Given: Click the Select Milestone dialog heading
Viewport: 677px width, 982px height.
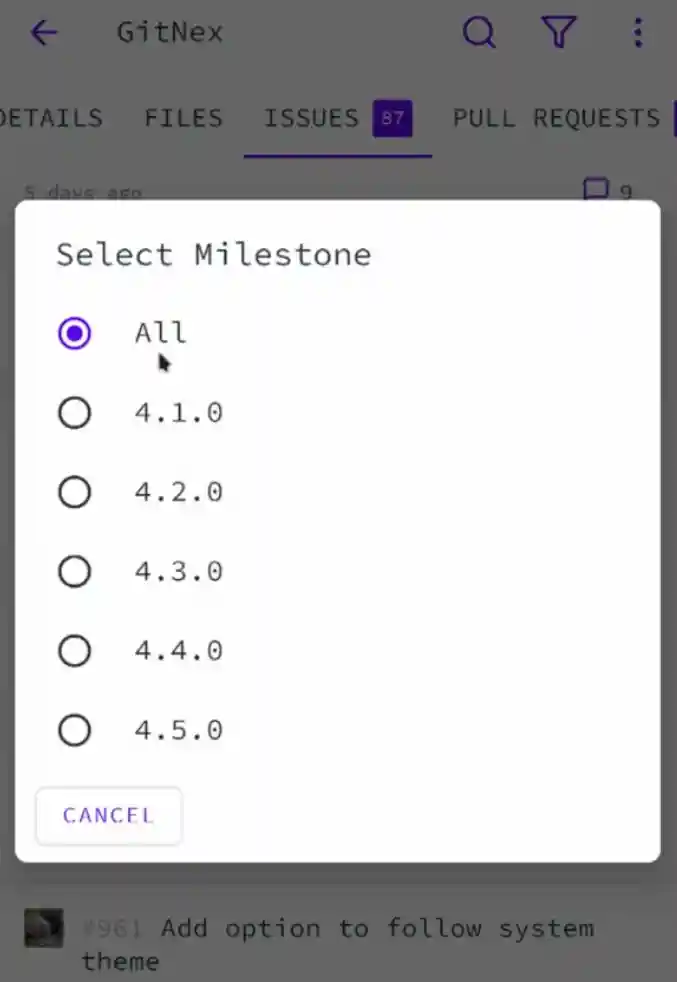Looking at the screenshot, I should point(213,254).
